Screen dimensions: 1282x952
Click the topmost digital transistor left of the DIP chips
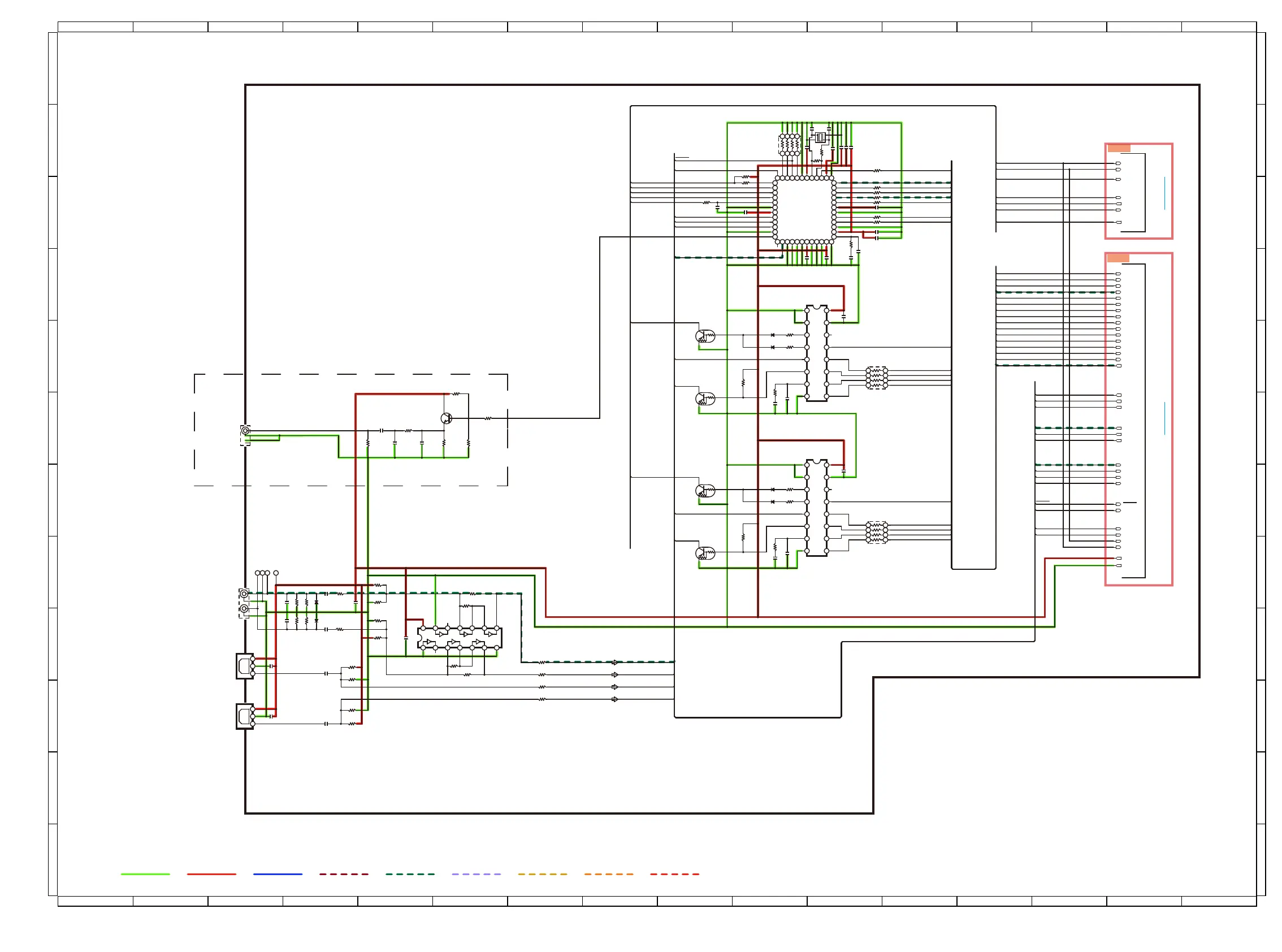(x=705, y=336)
